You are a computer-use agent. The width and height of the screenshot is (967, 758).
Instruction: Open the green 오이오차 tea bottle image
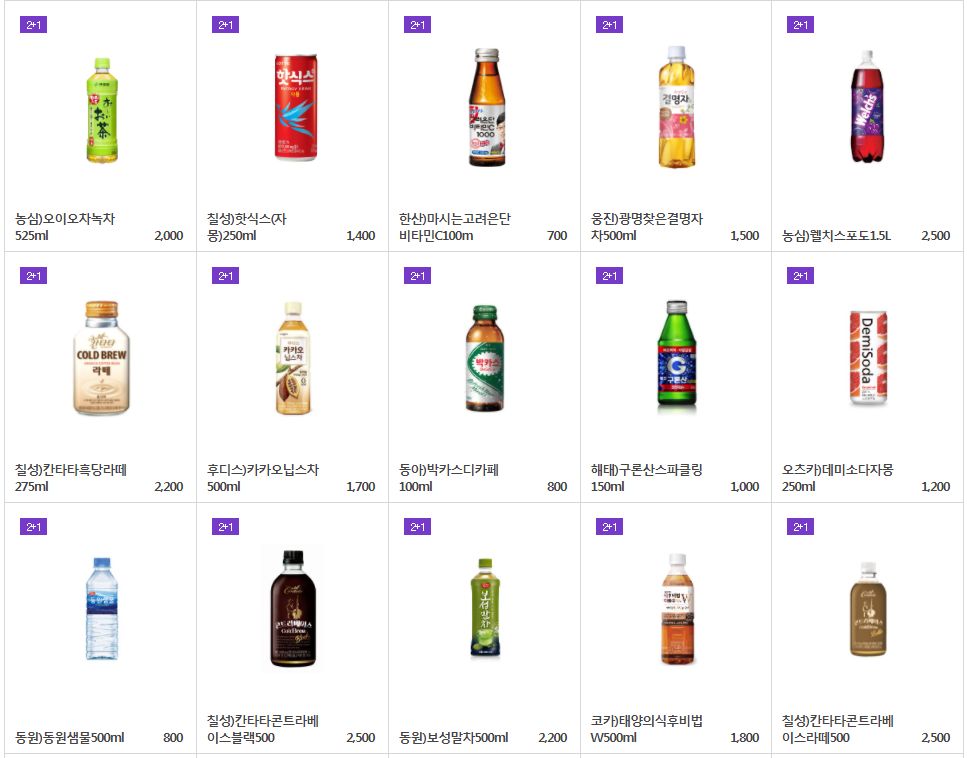click(x=102, y=110)
